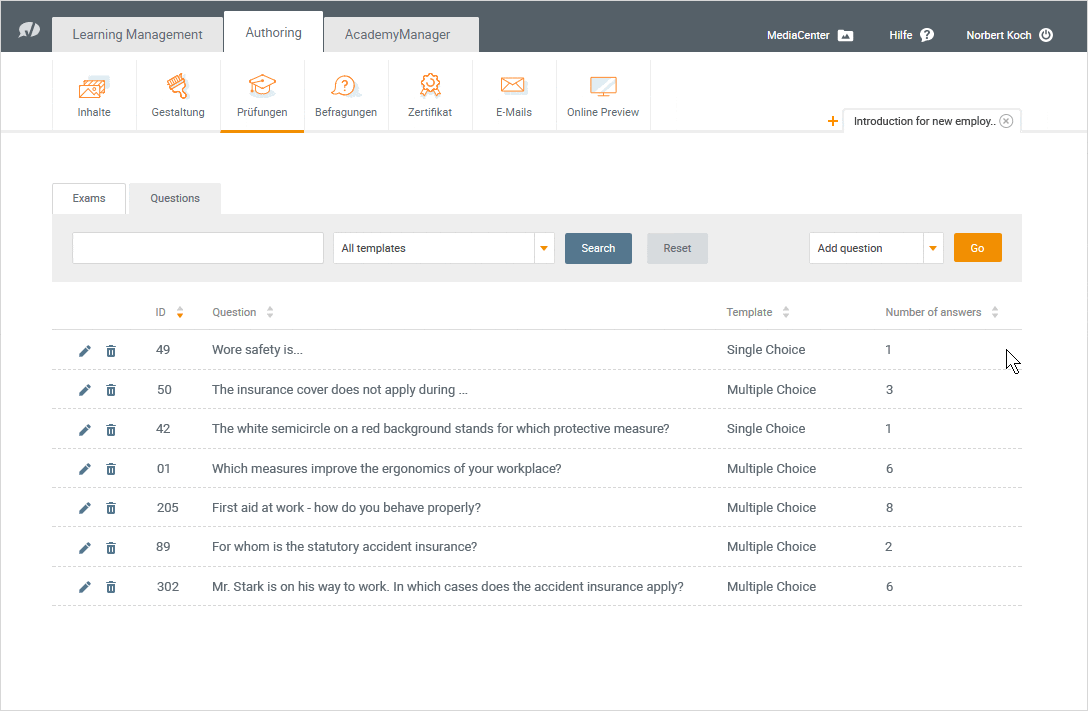Open the Learning Management tab
The width and height of the screenshot is (1088, 711).
click(137, 35)
